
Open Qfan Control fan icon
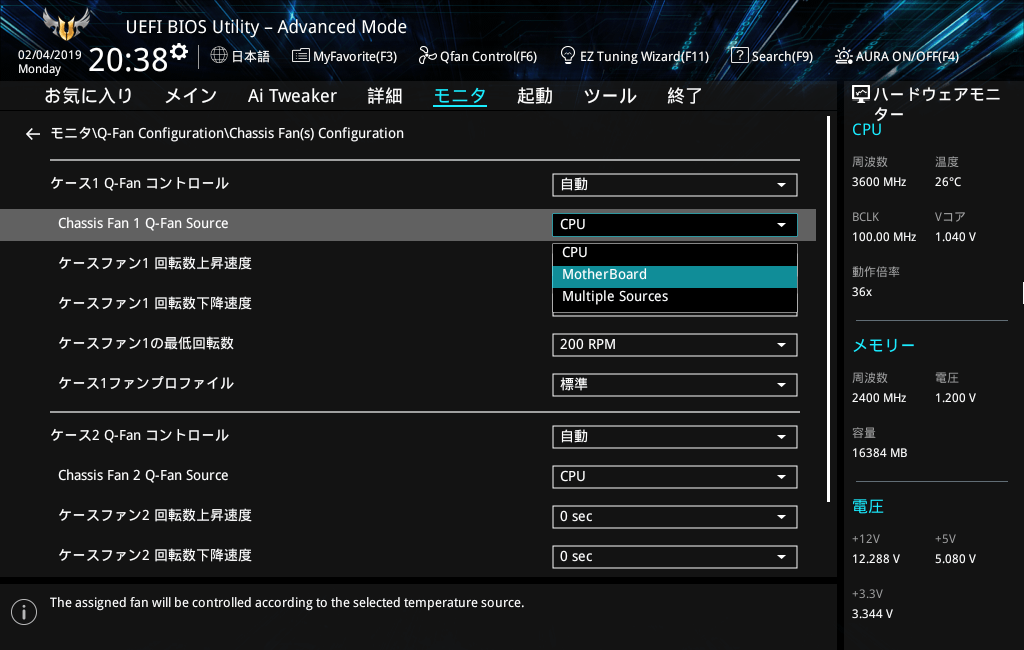[x=427, y=56]
